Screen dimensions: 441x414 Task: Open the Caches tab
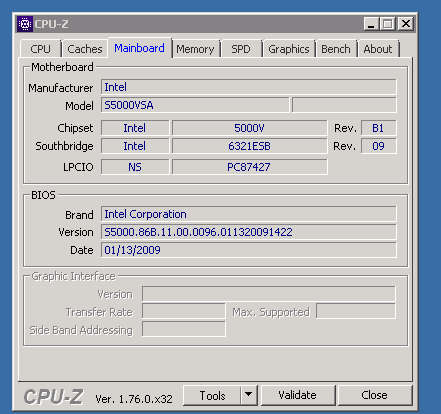pos(85,49)
